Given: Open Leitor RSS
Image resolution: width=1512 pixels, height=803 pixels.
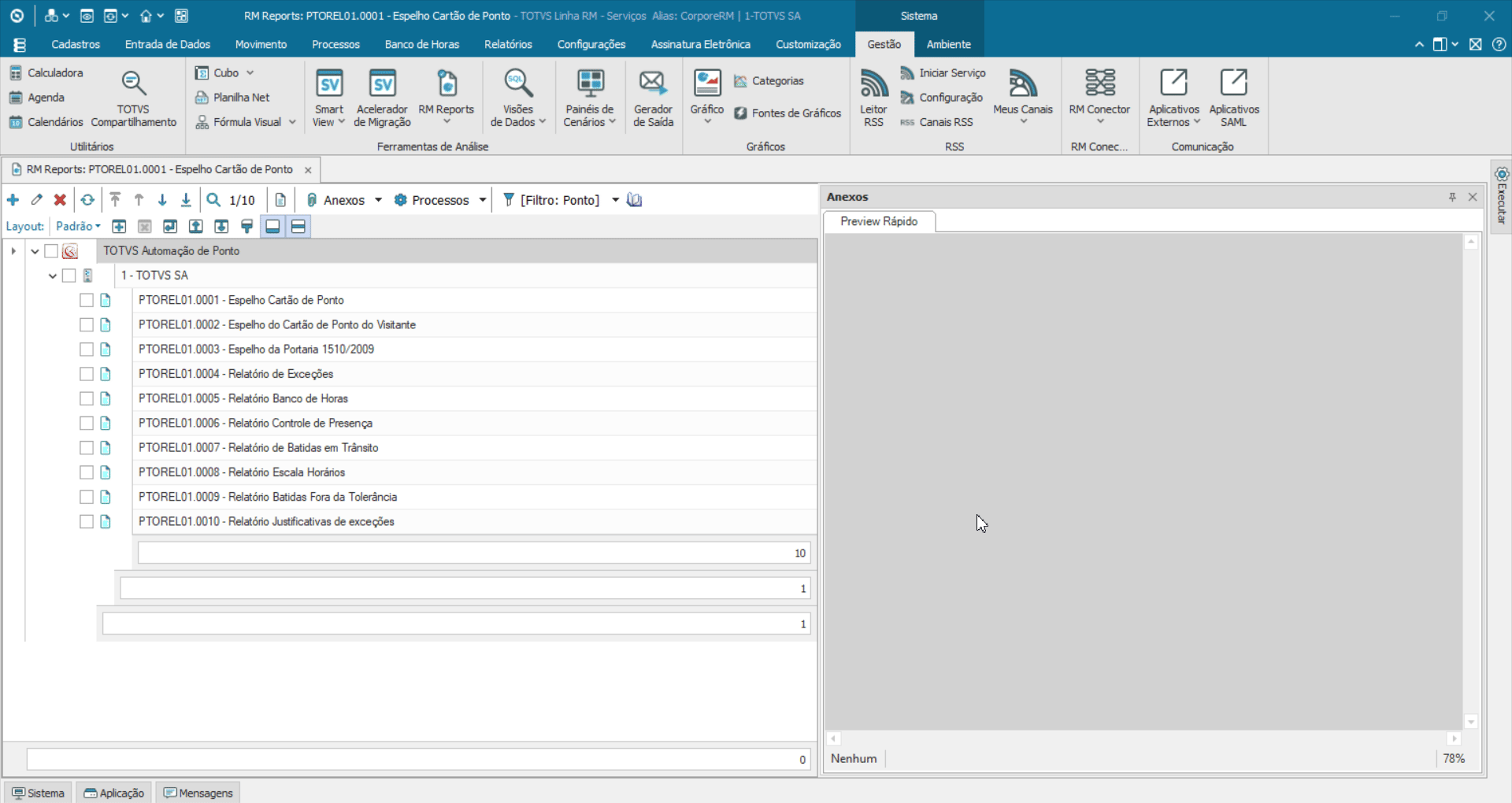Looking at the screenshot, I should coord(873,98).
